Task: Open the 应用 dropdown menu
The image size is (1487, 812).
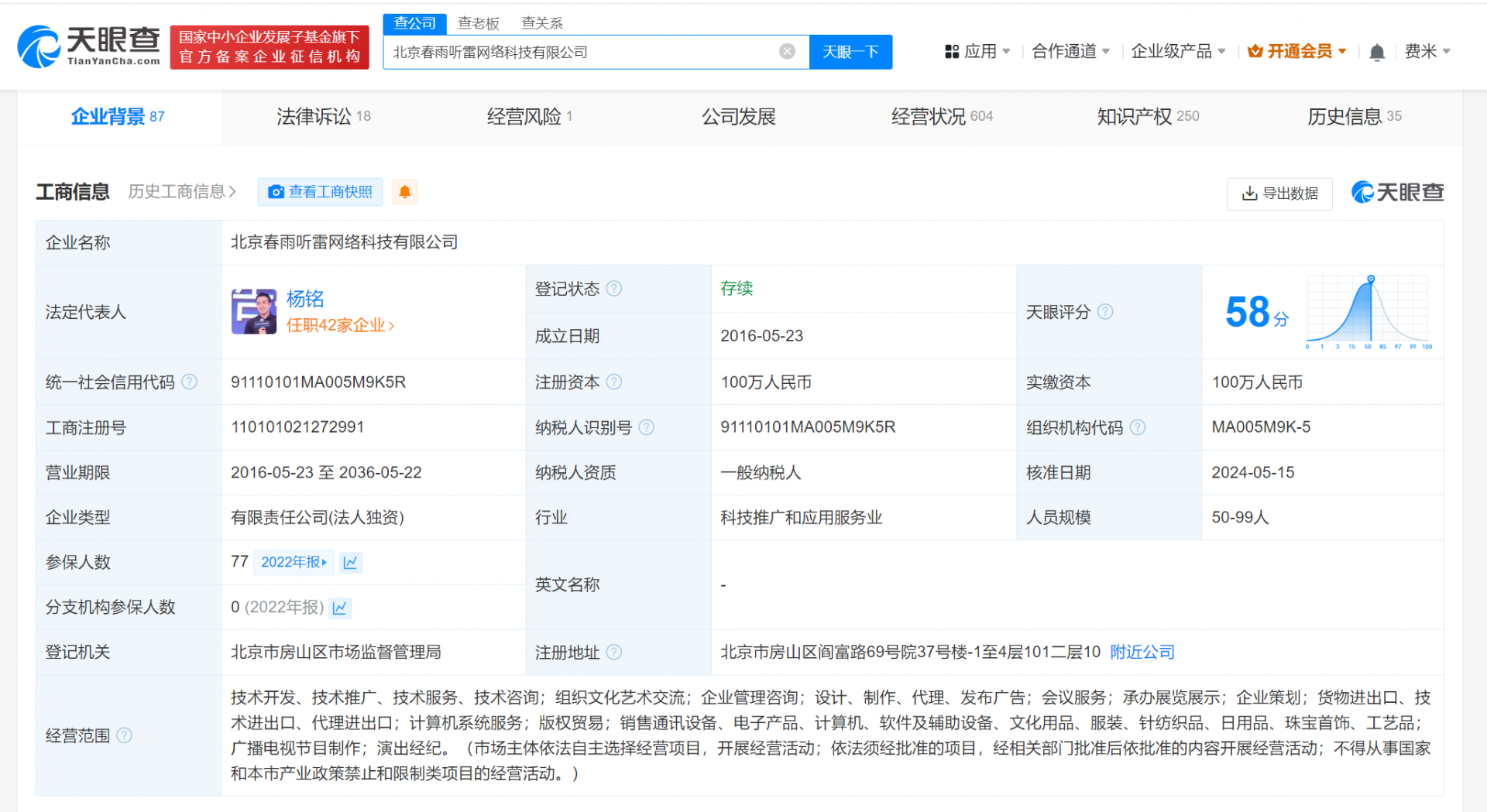Action: click(x=978, y=52)
